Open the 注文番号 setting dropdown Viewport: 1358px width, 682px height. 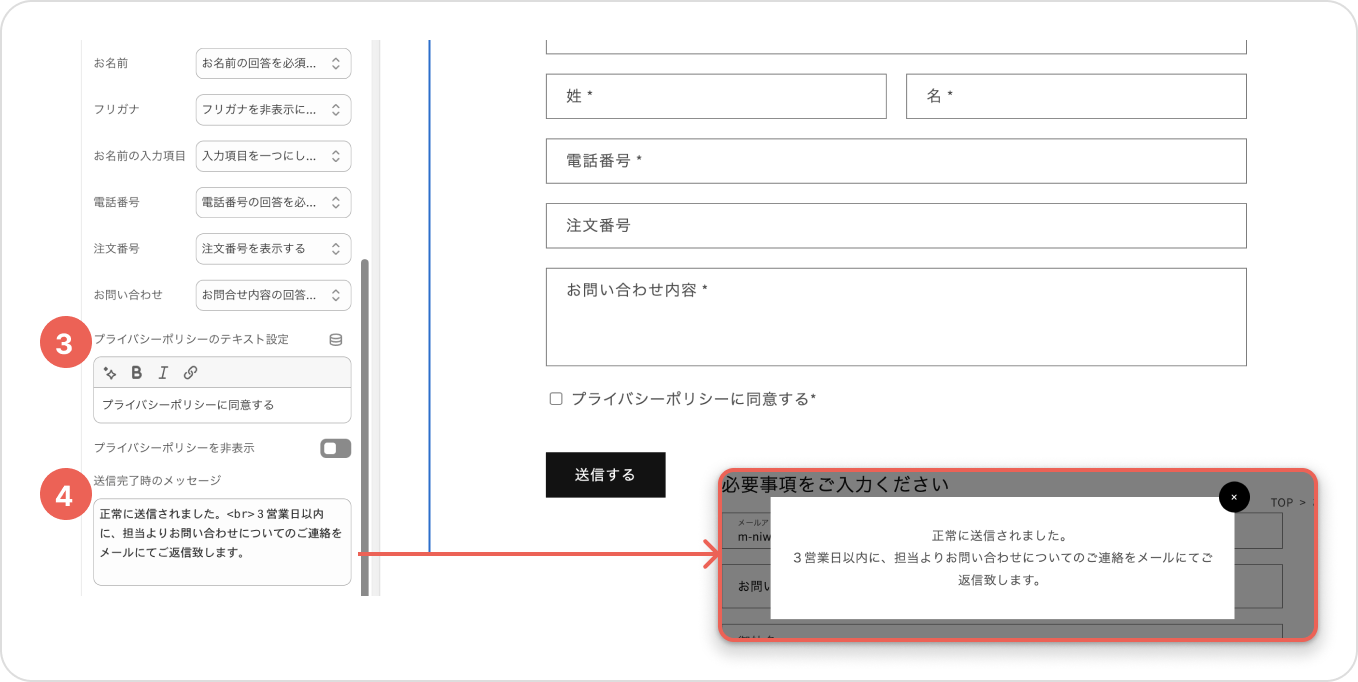pyautogui.click(x=274, y=248)
